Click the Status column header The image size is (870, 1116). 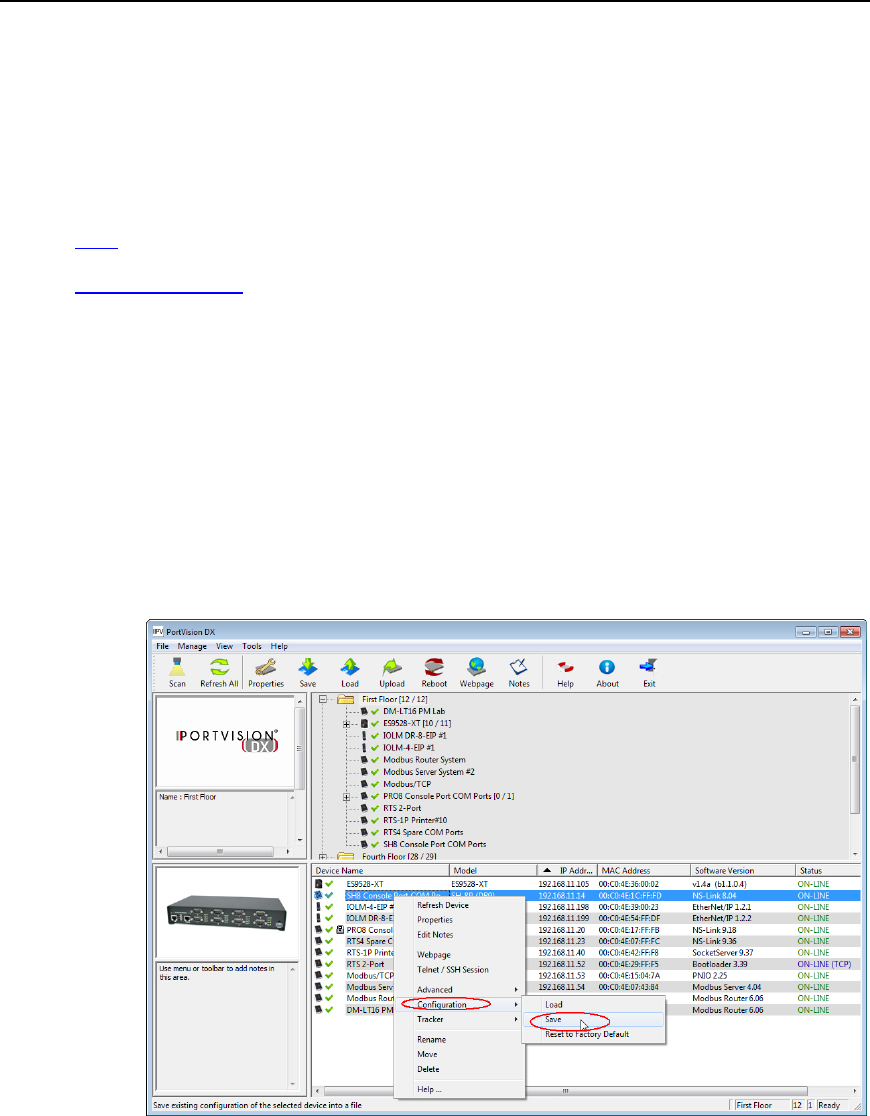(x=827, y=870)
